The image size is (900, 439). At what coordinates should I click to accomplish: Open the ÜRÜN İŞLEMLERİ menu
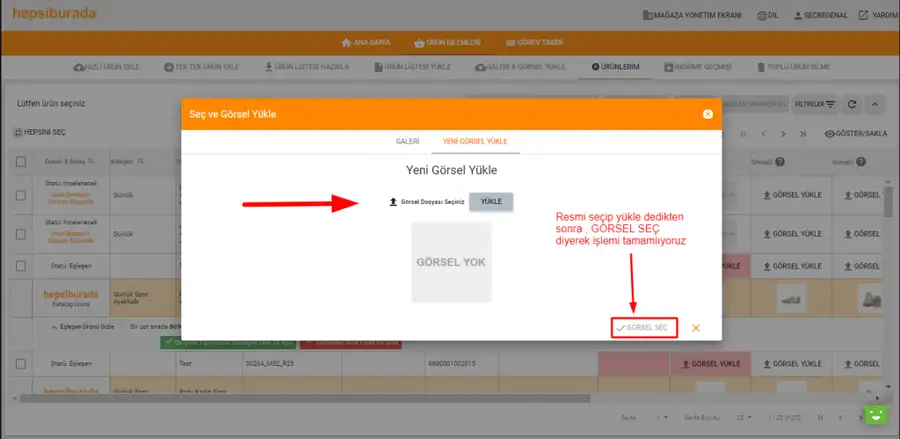click(447, 42)
